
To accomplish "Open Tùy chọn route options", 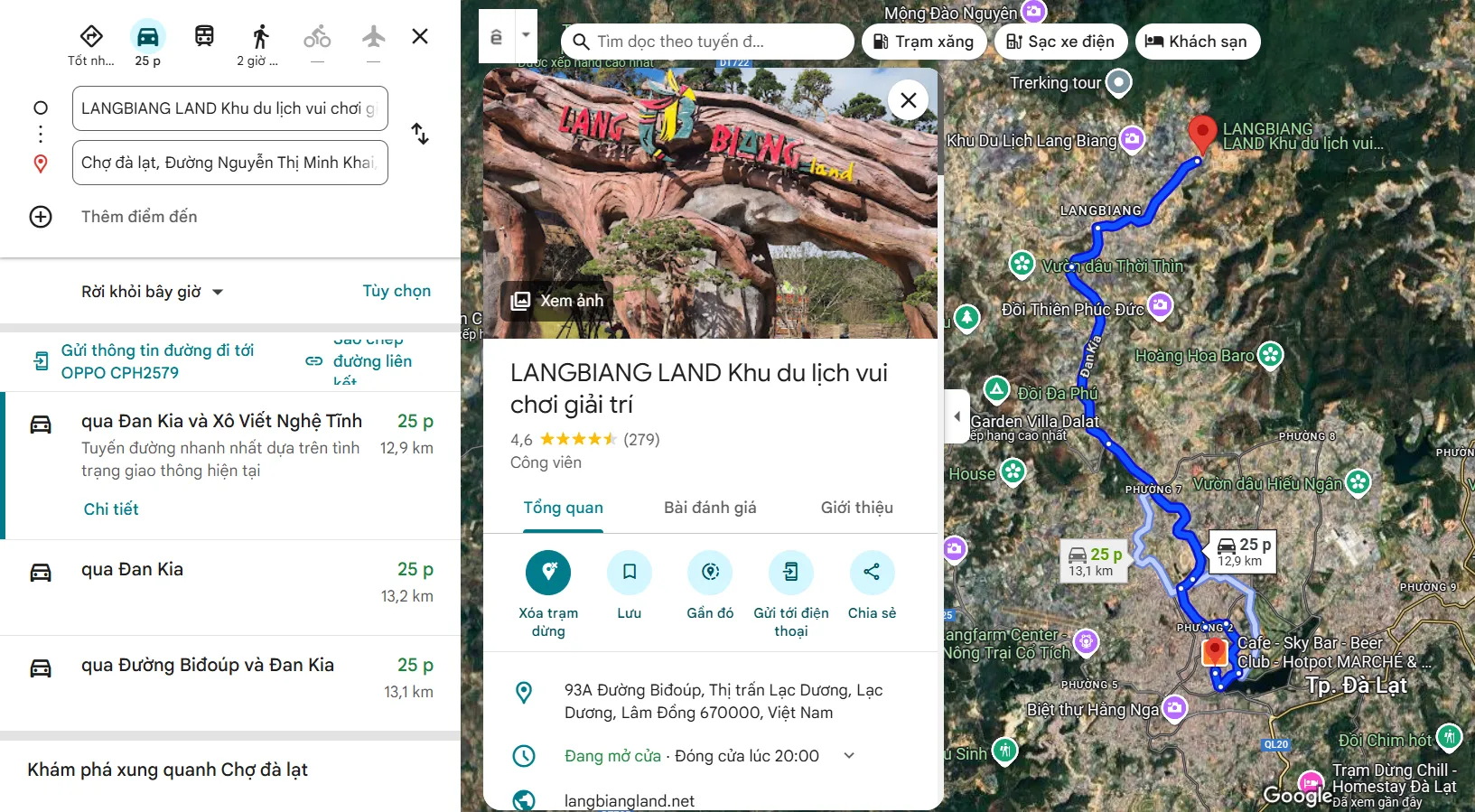I will pos(397,291).
